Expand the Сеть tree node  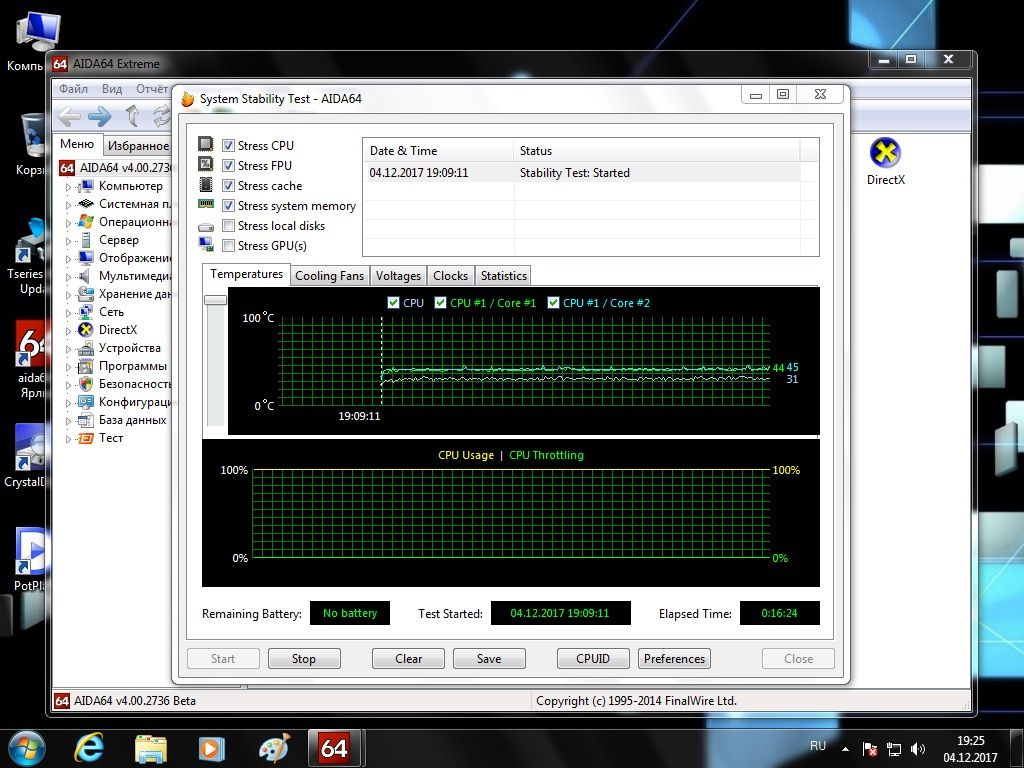pos(68,313)
